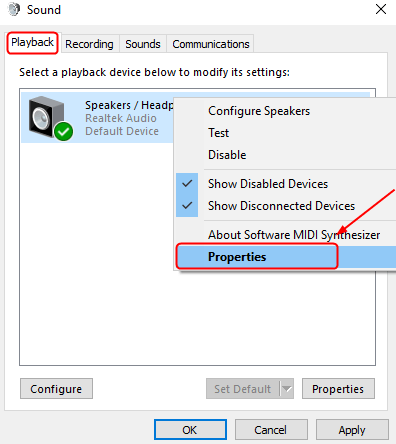
Task: Open About Software MIDI Synthesizer entry
Action: 294,235
